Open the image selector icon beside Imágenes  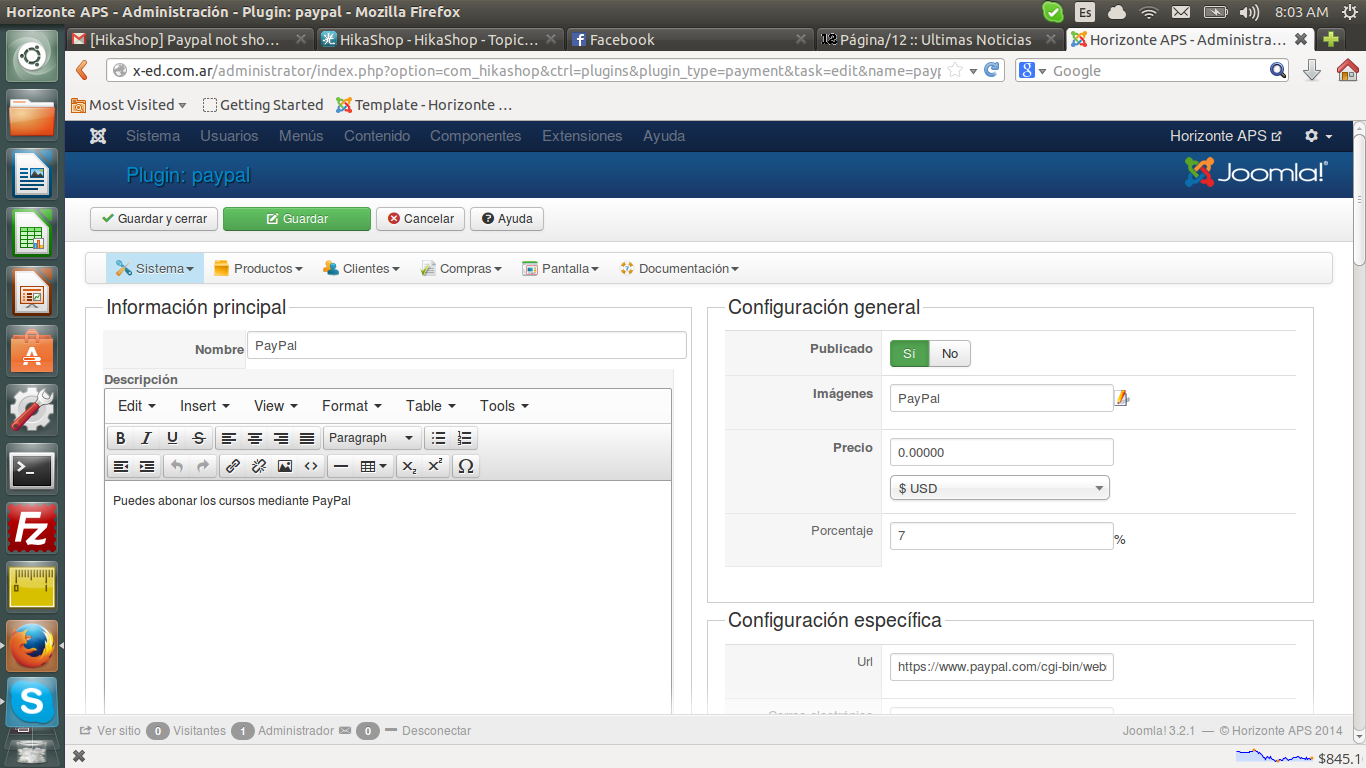tap(1122, 398)
